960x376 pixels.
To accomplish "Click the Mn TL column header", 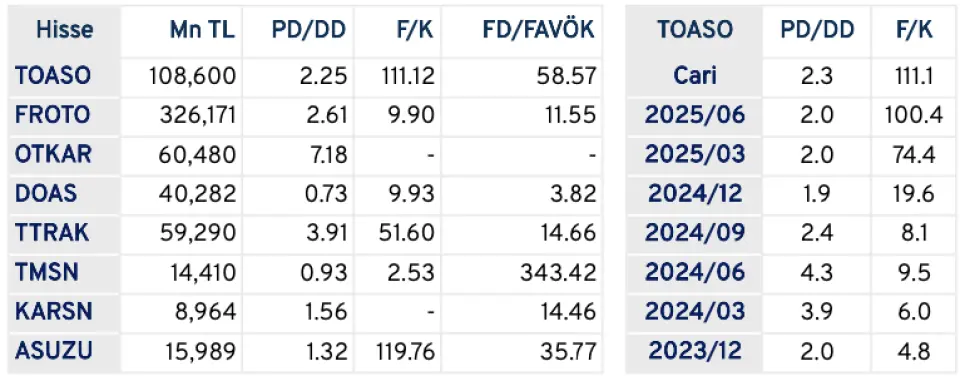I will (x=202, y=30).
